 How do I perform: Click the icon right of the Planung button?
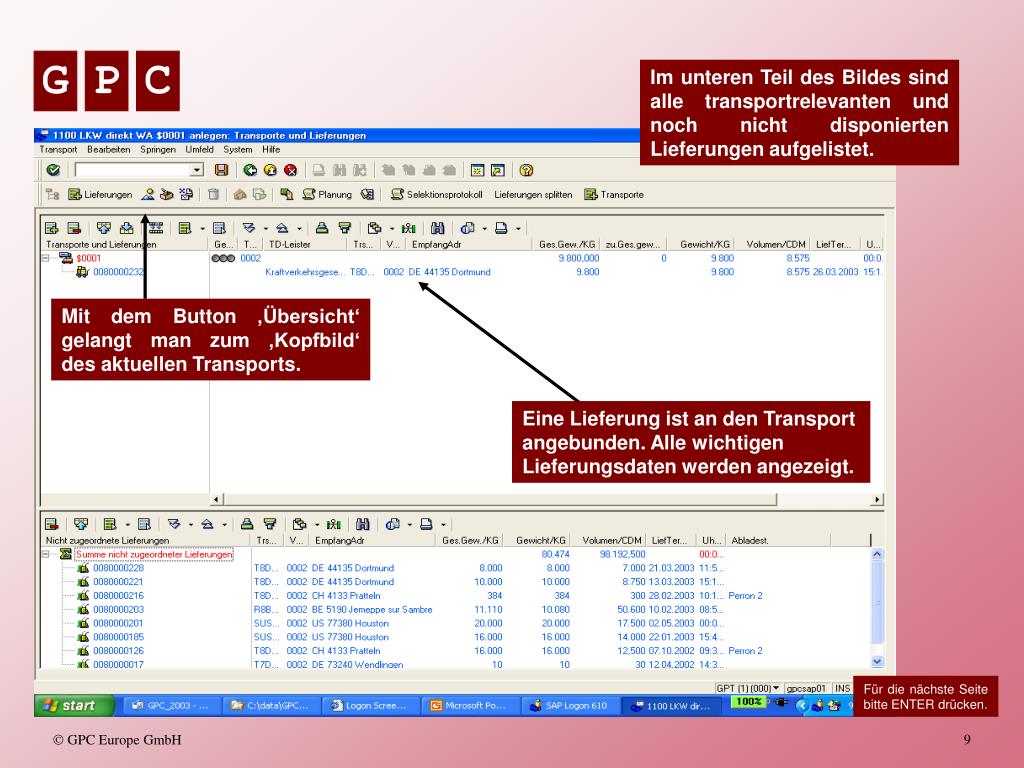[x=368, y=195]
